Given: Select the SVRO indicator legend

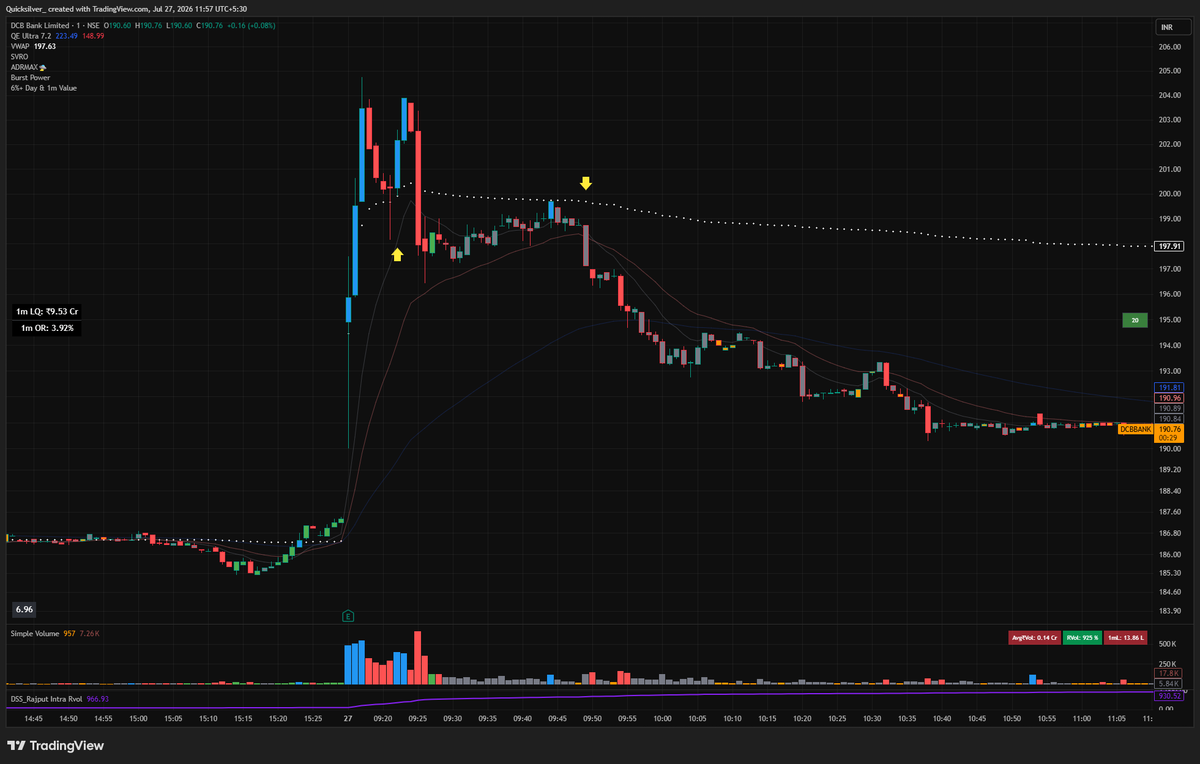Looking at the screenshot, I should click(x=21, y=57).
